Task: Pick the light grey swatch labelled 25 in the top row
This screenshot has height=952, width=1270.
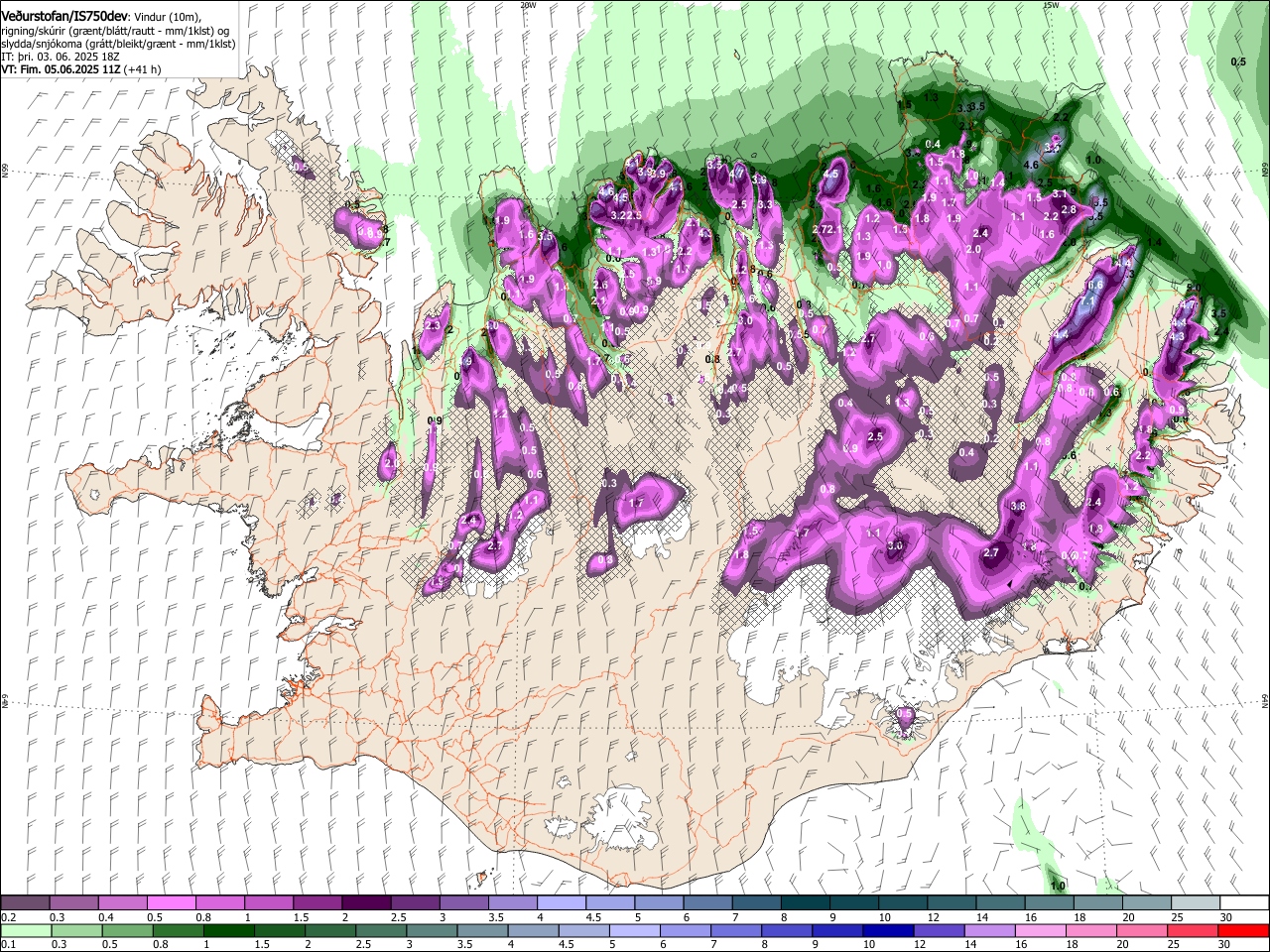Action: 1195,902
